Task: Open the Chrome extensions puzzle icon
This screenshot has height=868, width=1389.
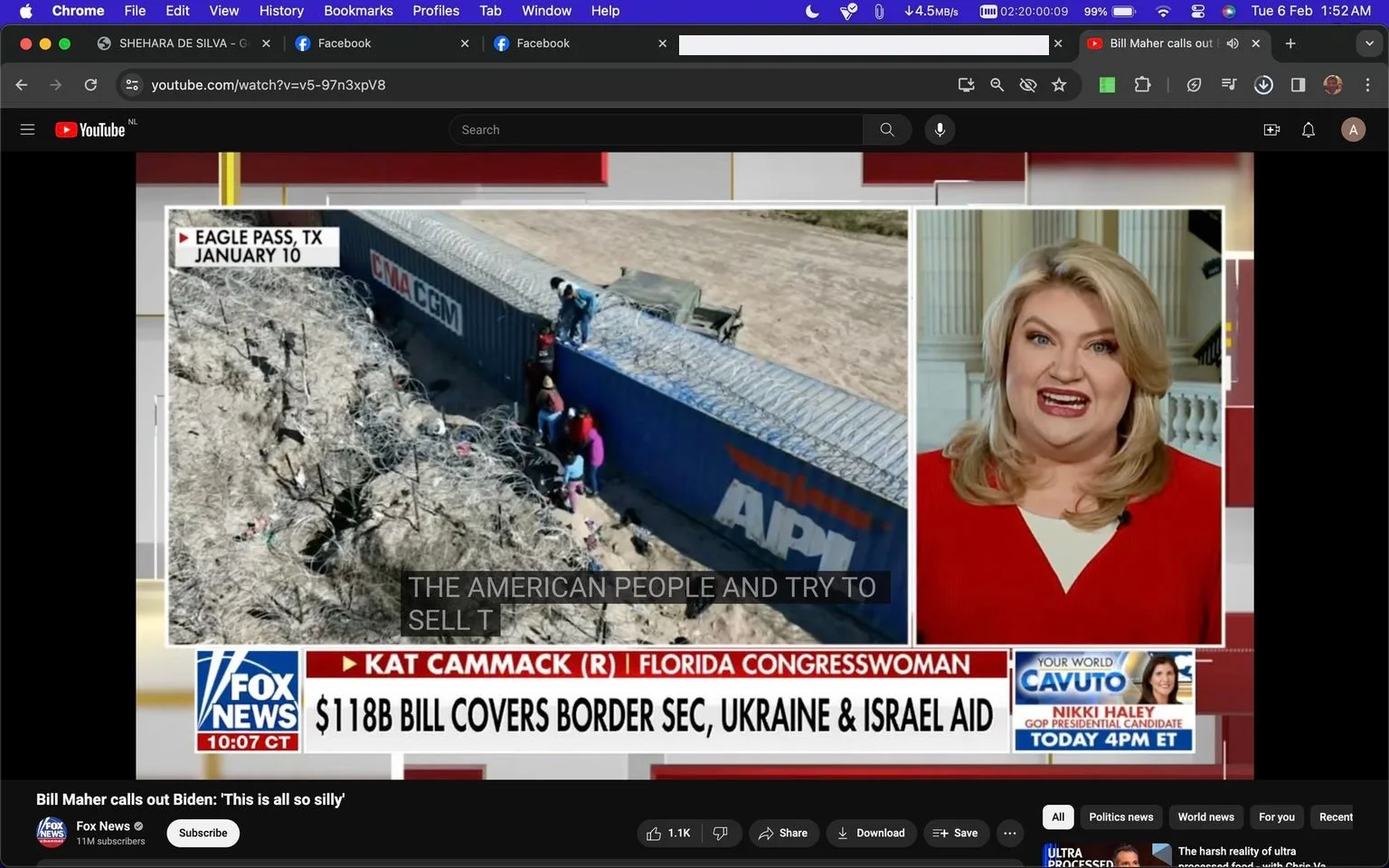Action: tap(1142, 85)
